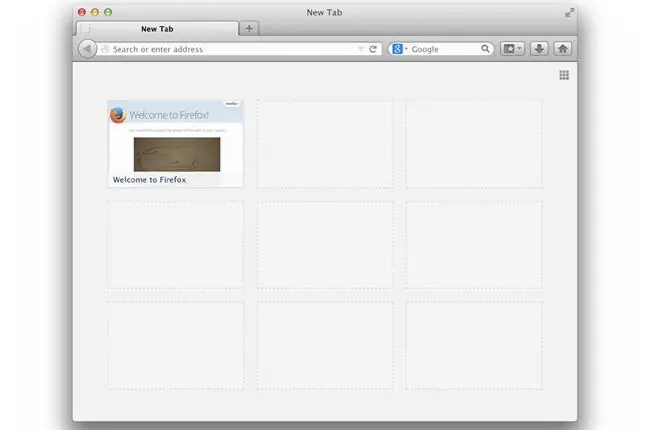Viewport: 645px width, 430px height.
Task: Open the Google search engine selector
Action: (399, 49)
